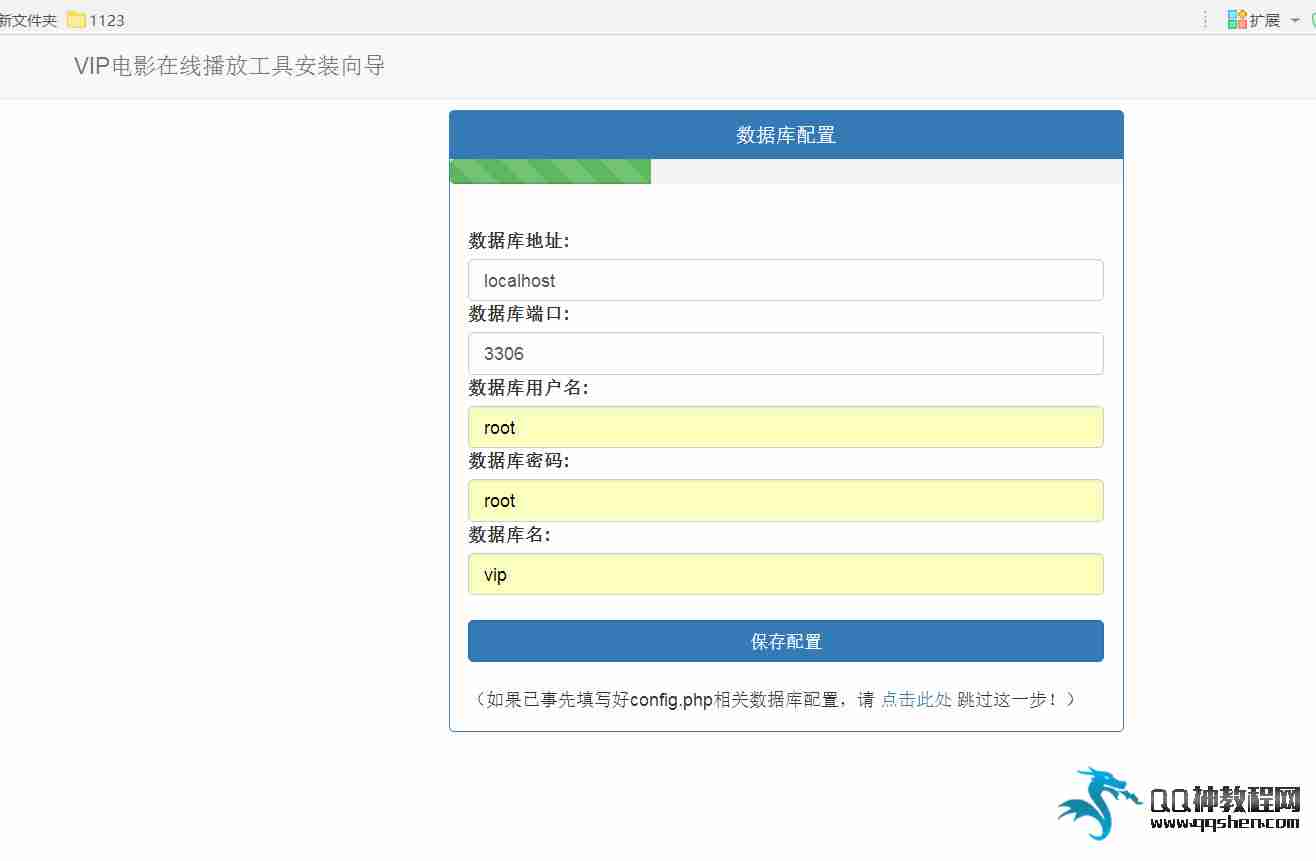This screenshot has width=1316, height=861.
Task: Click the 数据库密码 label
Action: [519, 461]
